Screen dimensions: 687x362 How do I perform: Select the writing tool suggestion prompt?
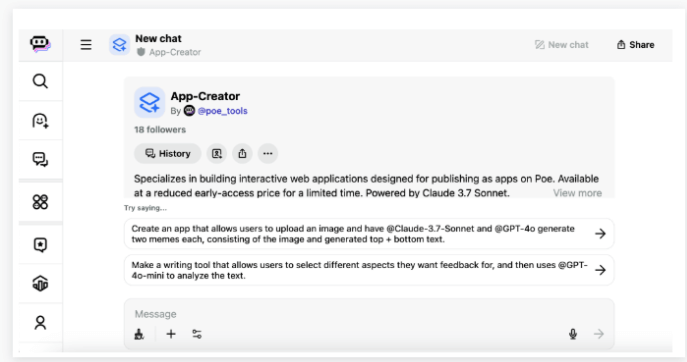(x=369, y=270)
